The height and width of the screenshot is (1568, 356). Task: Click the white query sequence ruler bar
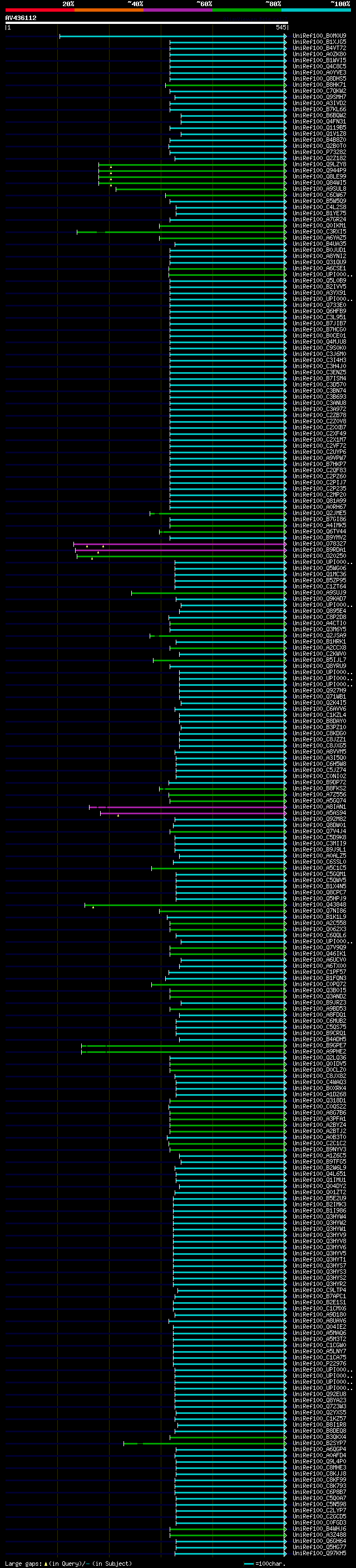tap(146, 22)
